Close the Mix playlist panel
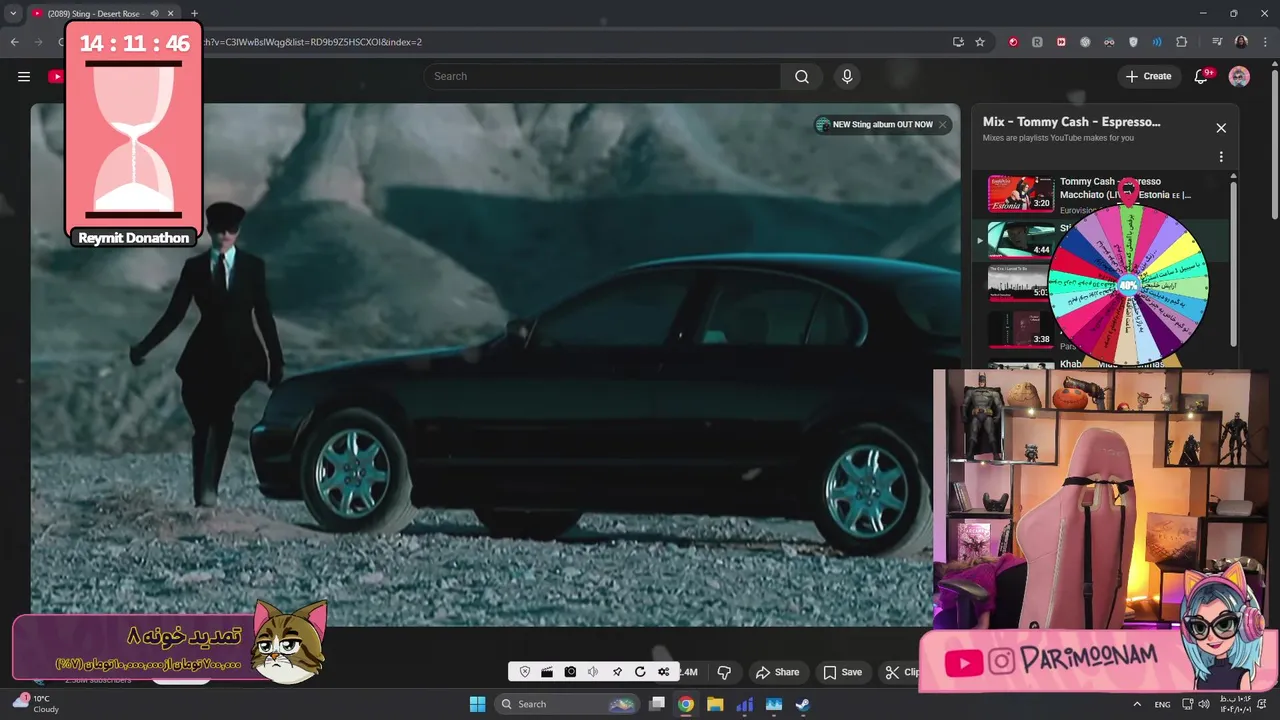1280x720 pixels. [1221, 128]
